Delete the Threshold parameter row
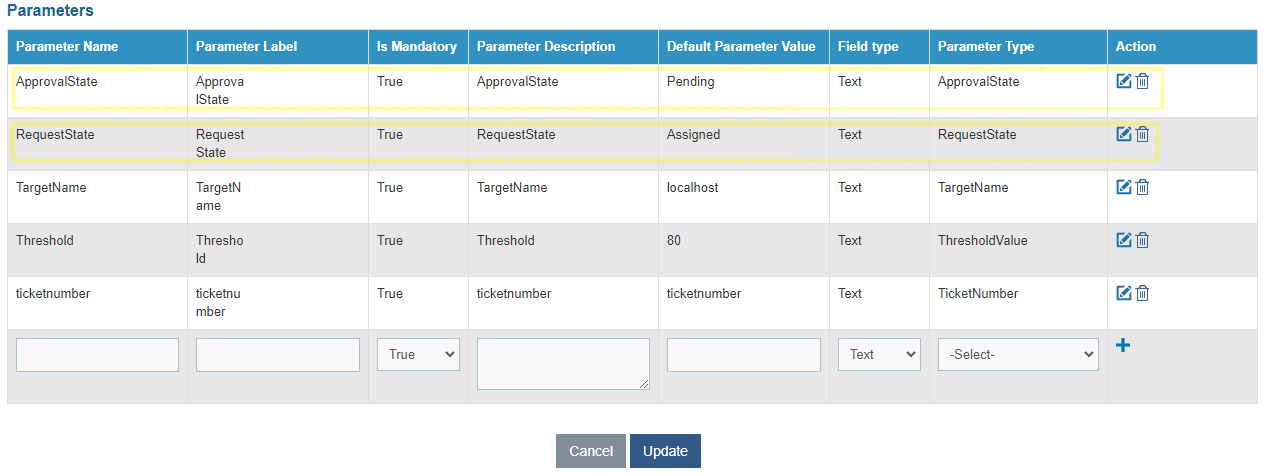Image resolution: width=1270 pixels, height=474 pixels. [x=1142, y=240]
